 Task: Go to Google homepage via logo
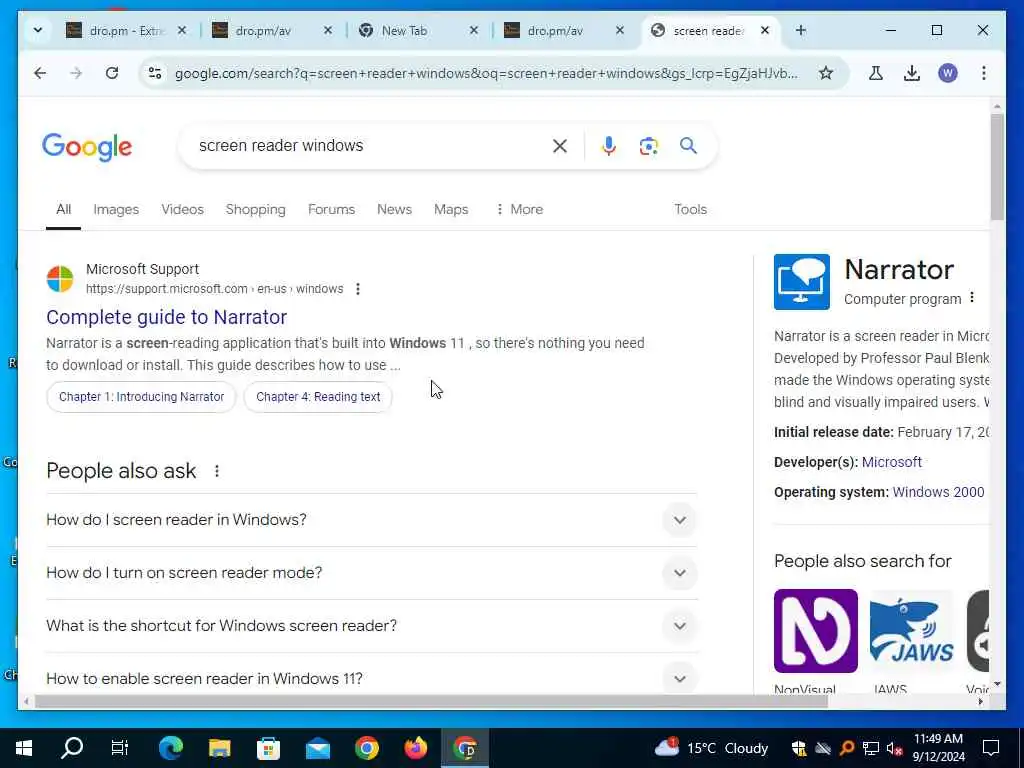87,147
